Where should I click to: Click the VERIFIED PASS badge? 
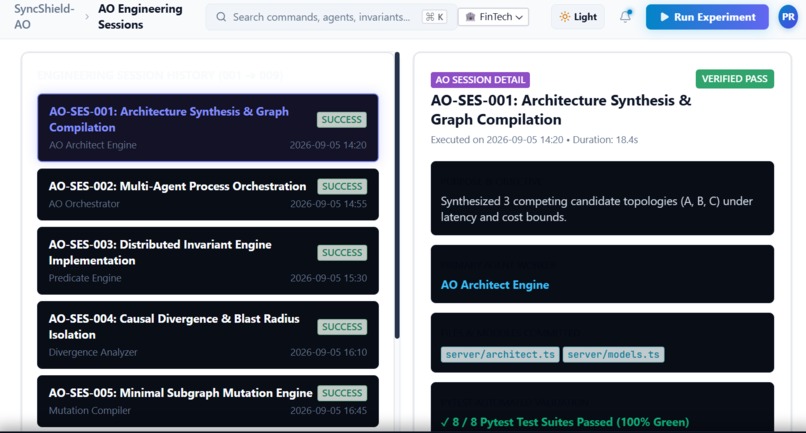735,79
